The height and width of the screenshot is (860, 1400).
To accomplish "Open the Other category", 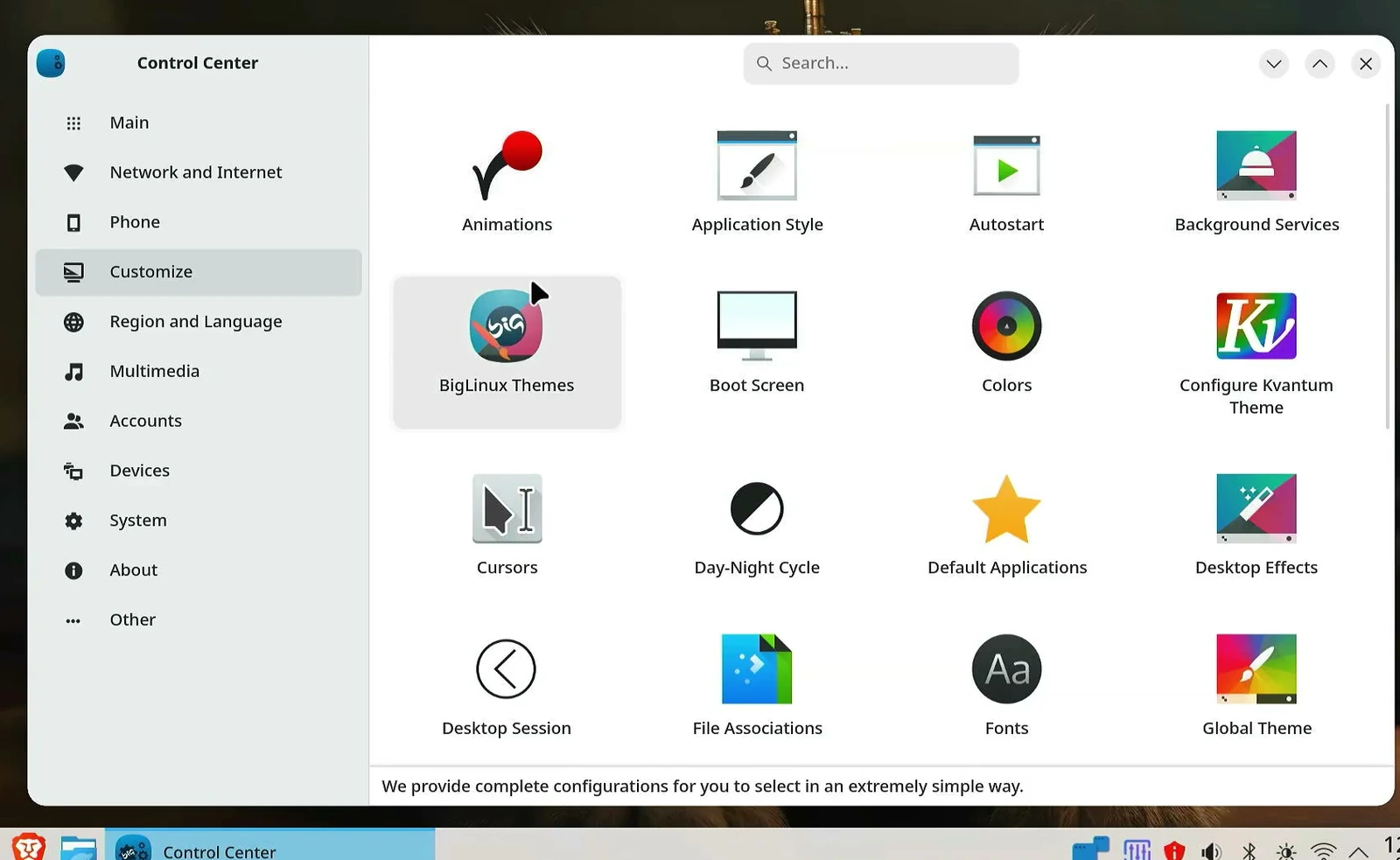I will pos(199,620).
